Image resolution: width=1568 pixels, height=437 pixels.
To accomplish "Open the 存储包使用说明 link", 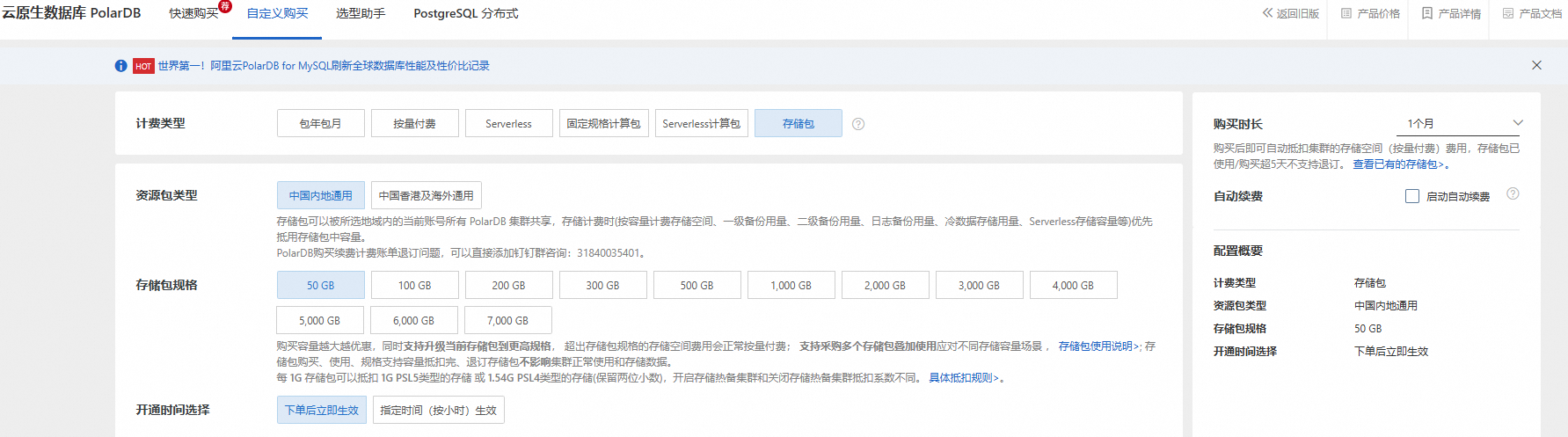I will pyautogui.click(x=1098, y=346).
